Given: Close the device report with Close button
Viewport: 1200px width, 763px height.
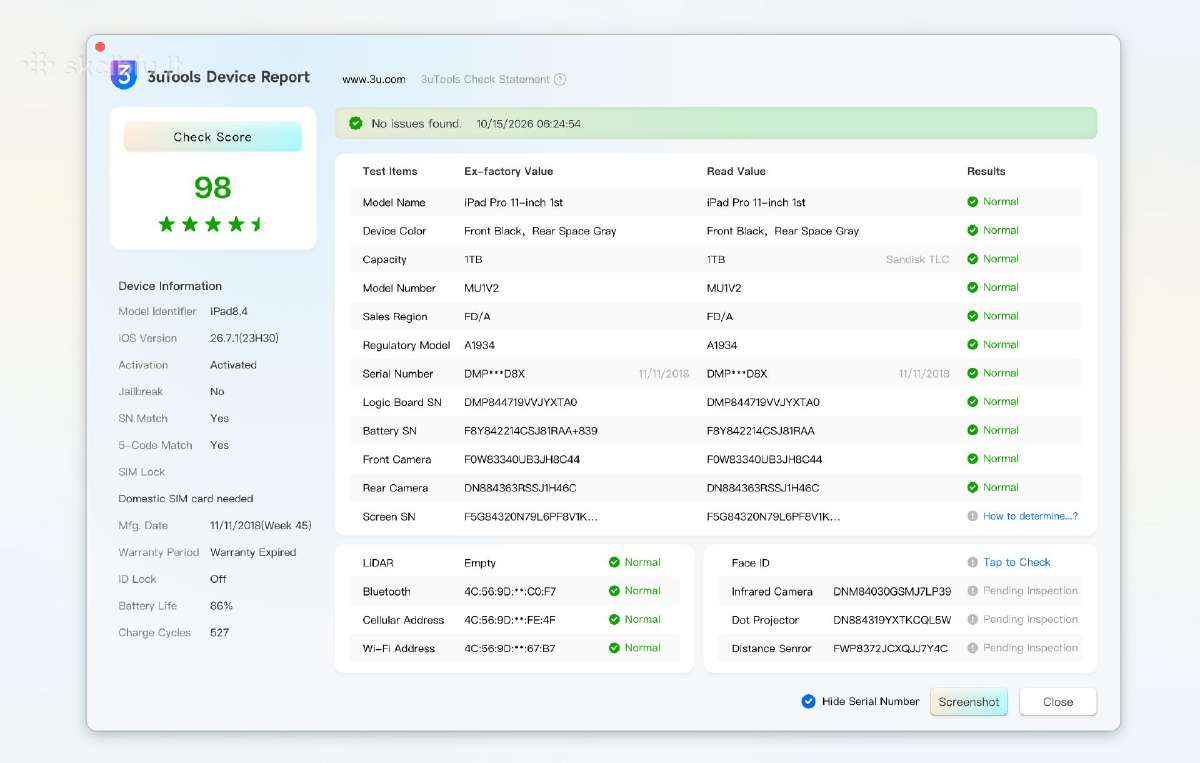Looking at the screenshot, I should tap(1058, 702).
